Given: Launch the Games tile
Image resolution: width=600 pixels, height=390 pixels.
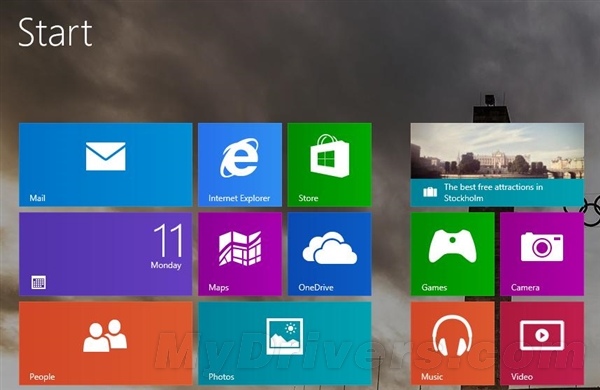Looking at the screenshot, I should (x=453, y=254).
